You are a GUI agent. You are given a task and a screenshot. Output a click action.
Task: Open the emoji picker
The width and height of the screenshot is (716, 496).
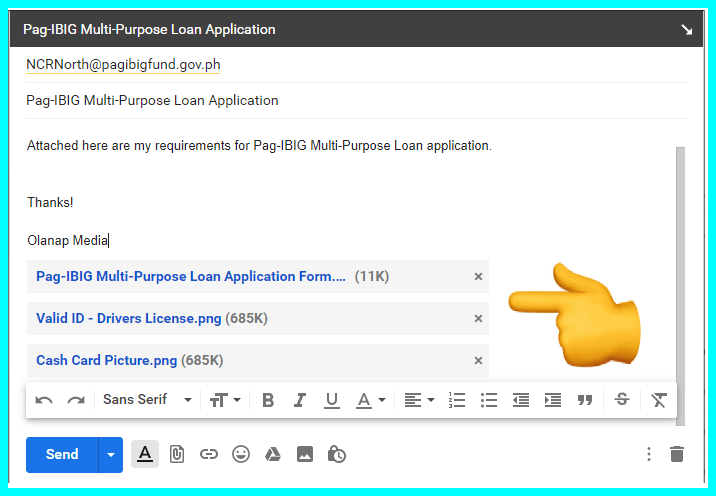pyautogui.click(x=241, y=454)
